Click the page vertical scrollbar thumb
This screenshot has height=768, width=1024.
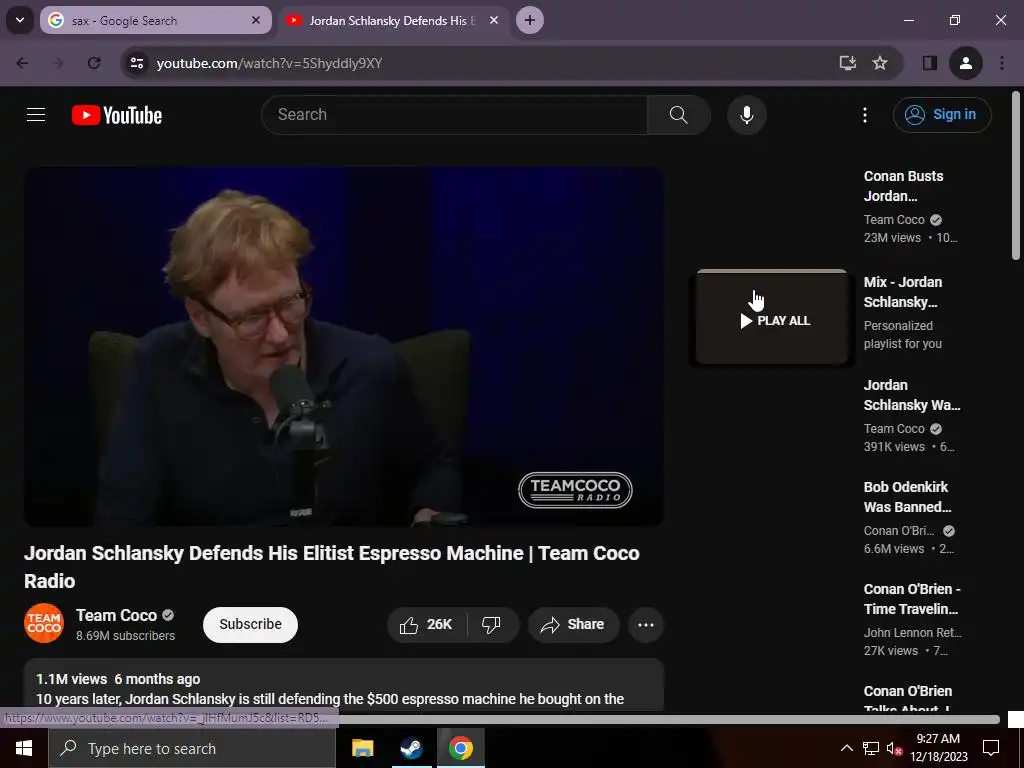pyautogui.click(x=1016, y=176)
